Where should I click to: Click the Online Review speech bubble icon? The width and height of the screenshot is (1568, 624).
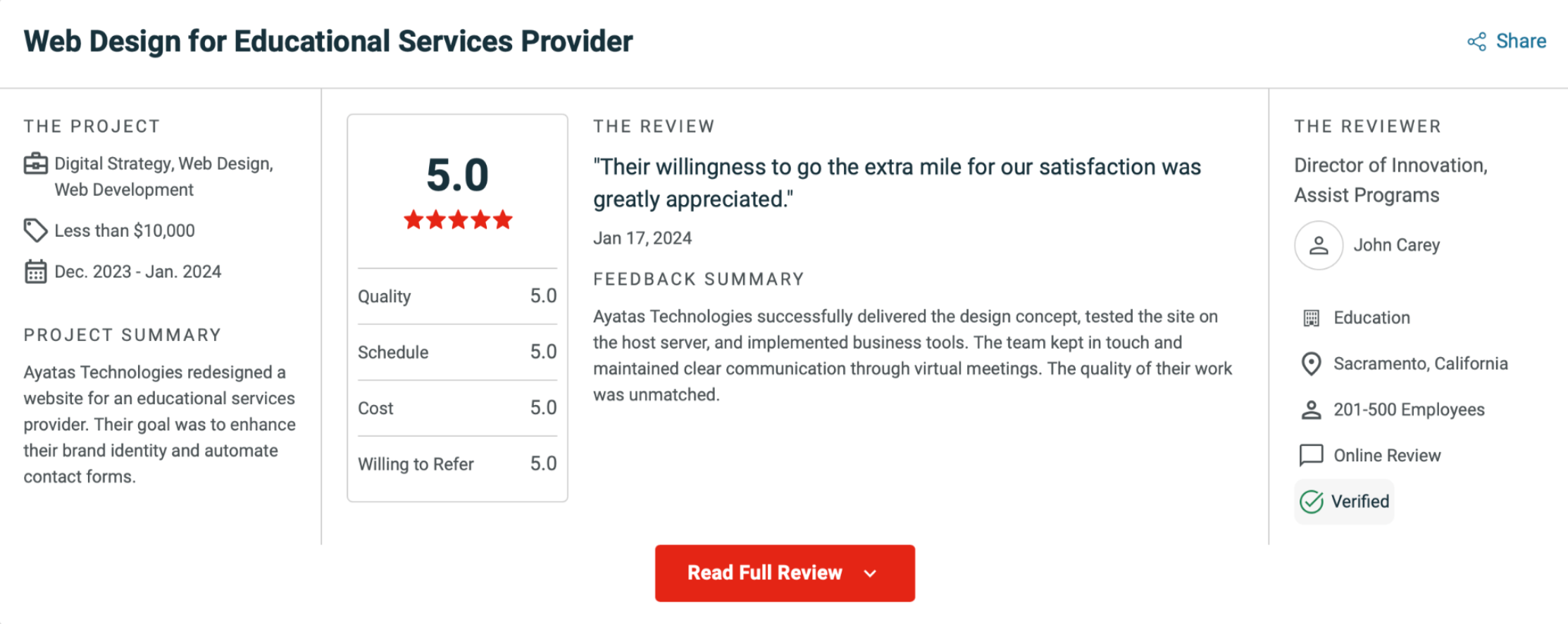point(1311,456)
